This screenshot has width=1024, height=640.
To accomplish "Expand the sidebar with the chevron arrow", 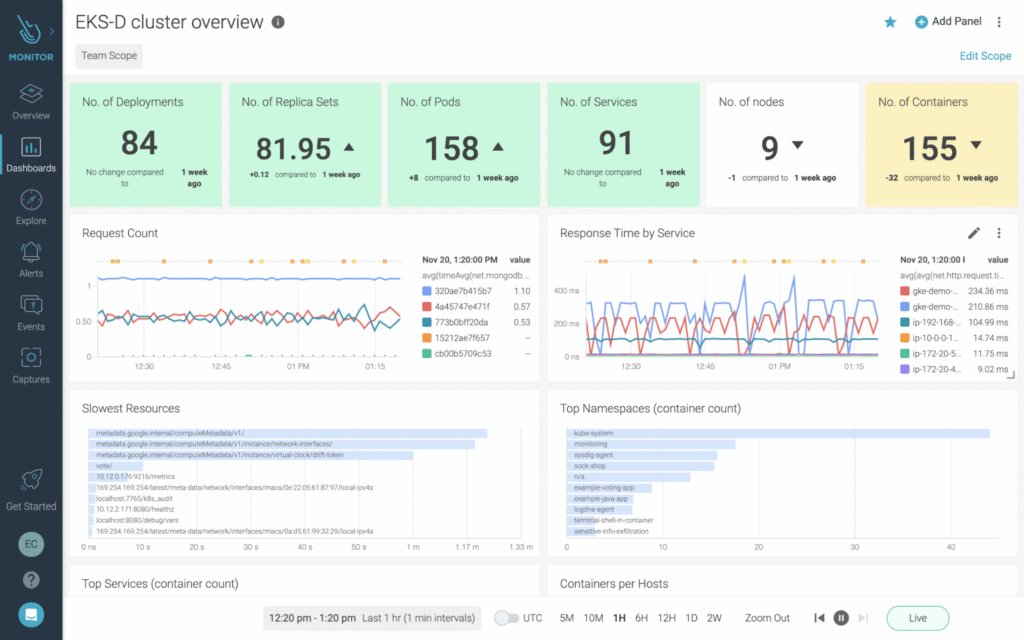I will (52, 31).
